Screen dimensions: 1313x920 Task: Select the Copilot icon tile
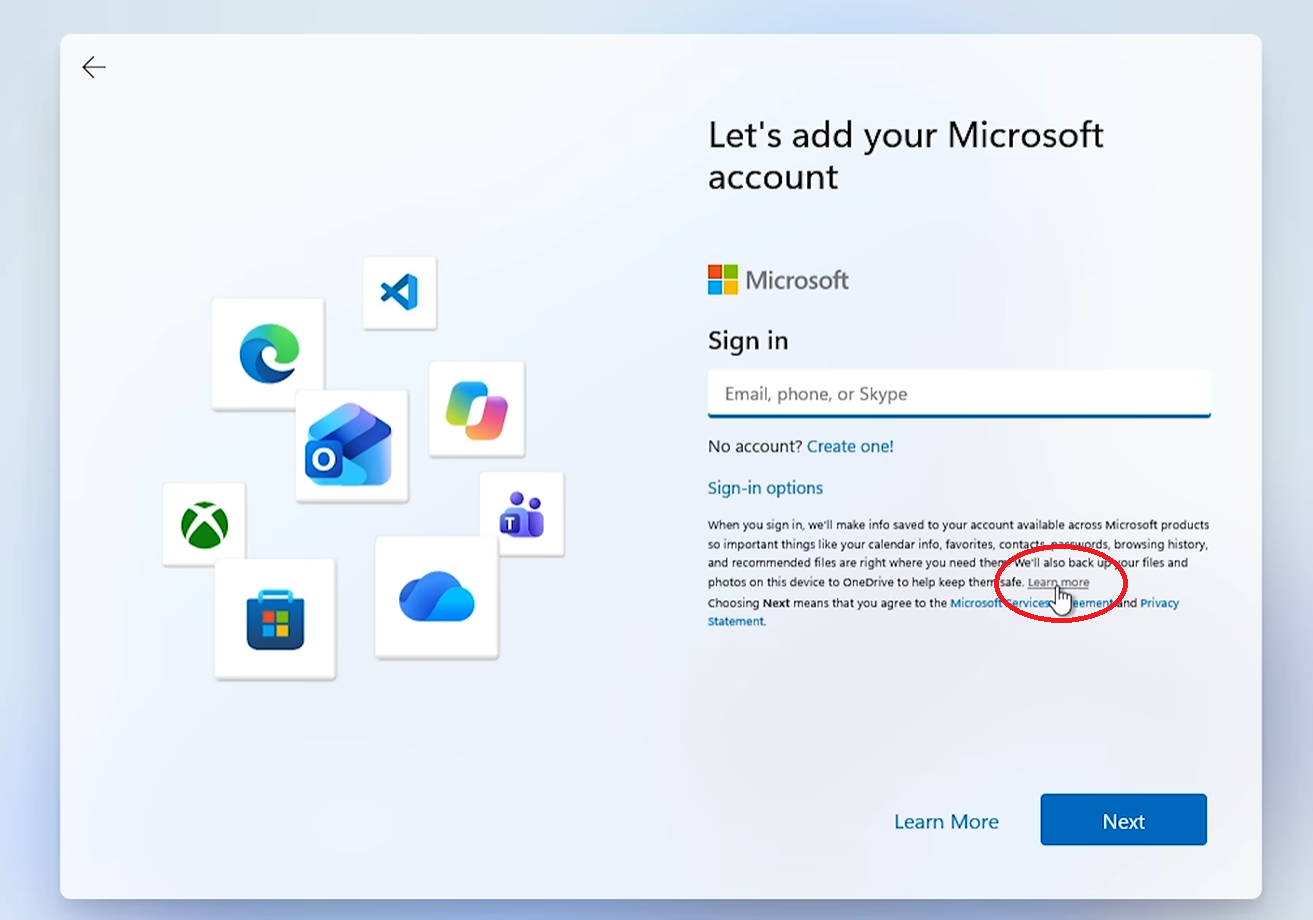point(477,409)
